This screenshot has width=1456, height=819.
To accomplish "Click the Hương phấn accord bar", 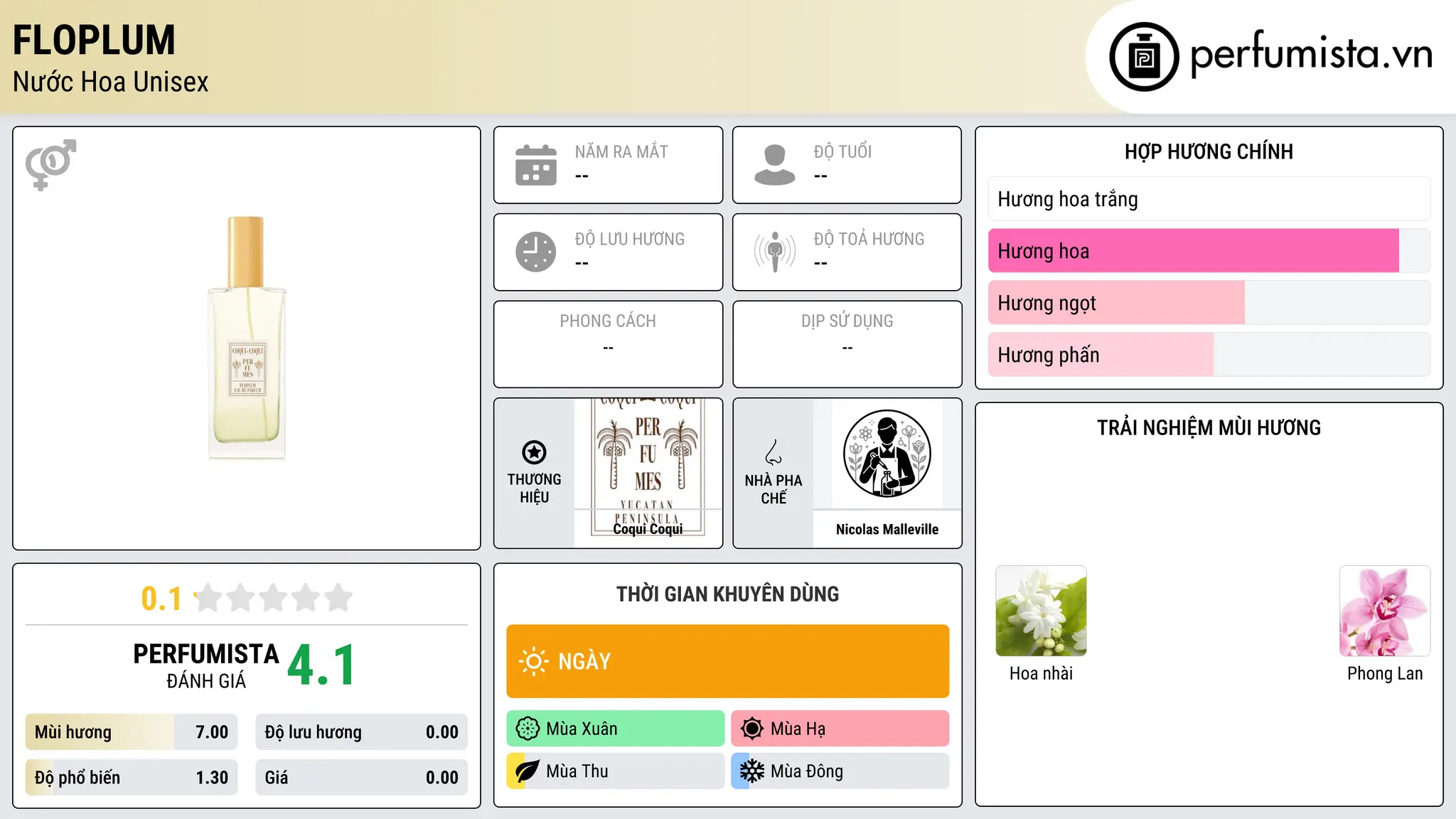I will click(1209, 355).
